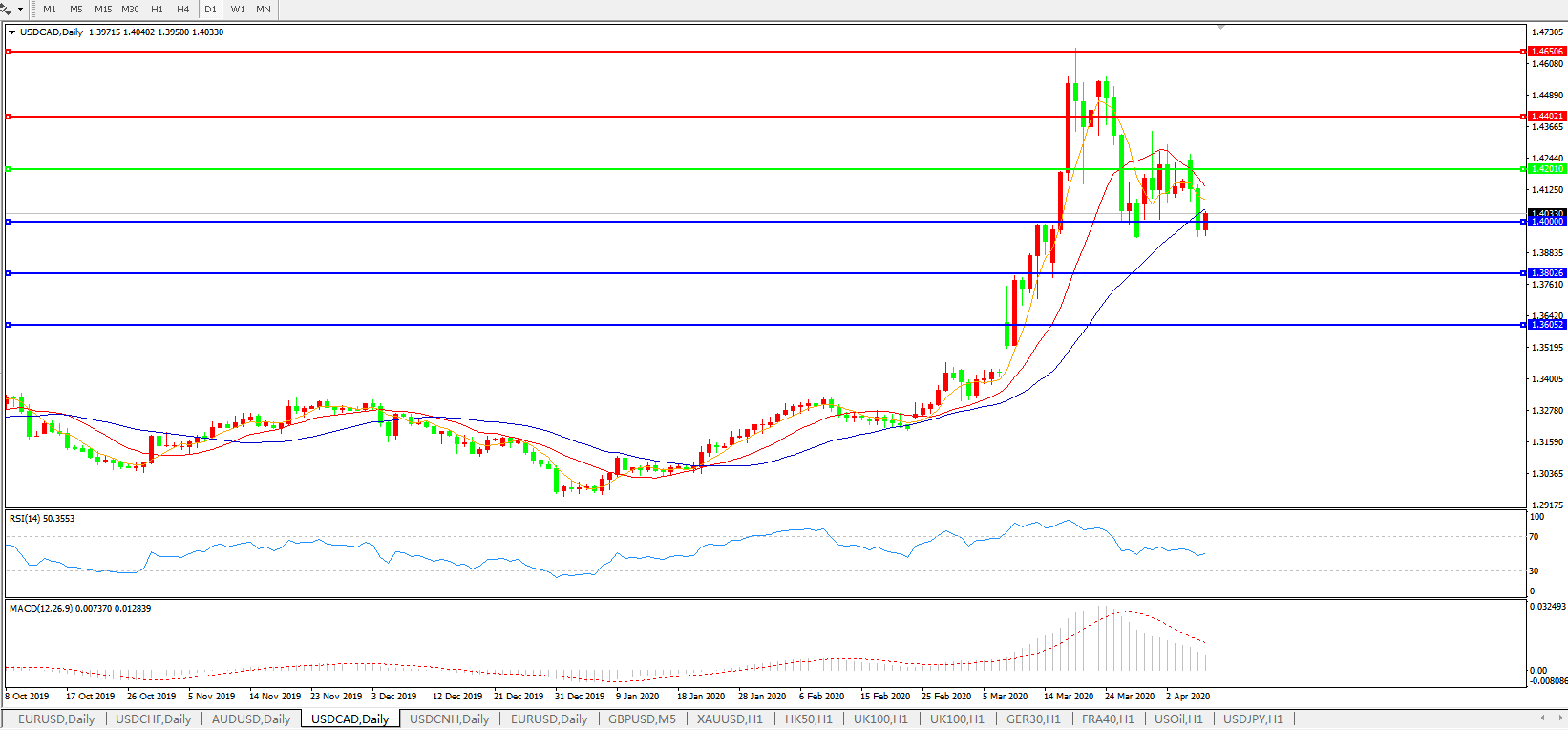Click the RSI(14) indicator label
The image size is (1568, 730).
point(42,519)
